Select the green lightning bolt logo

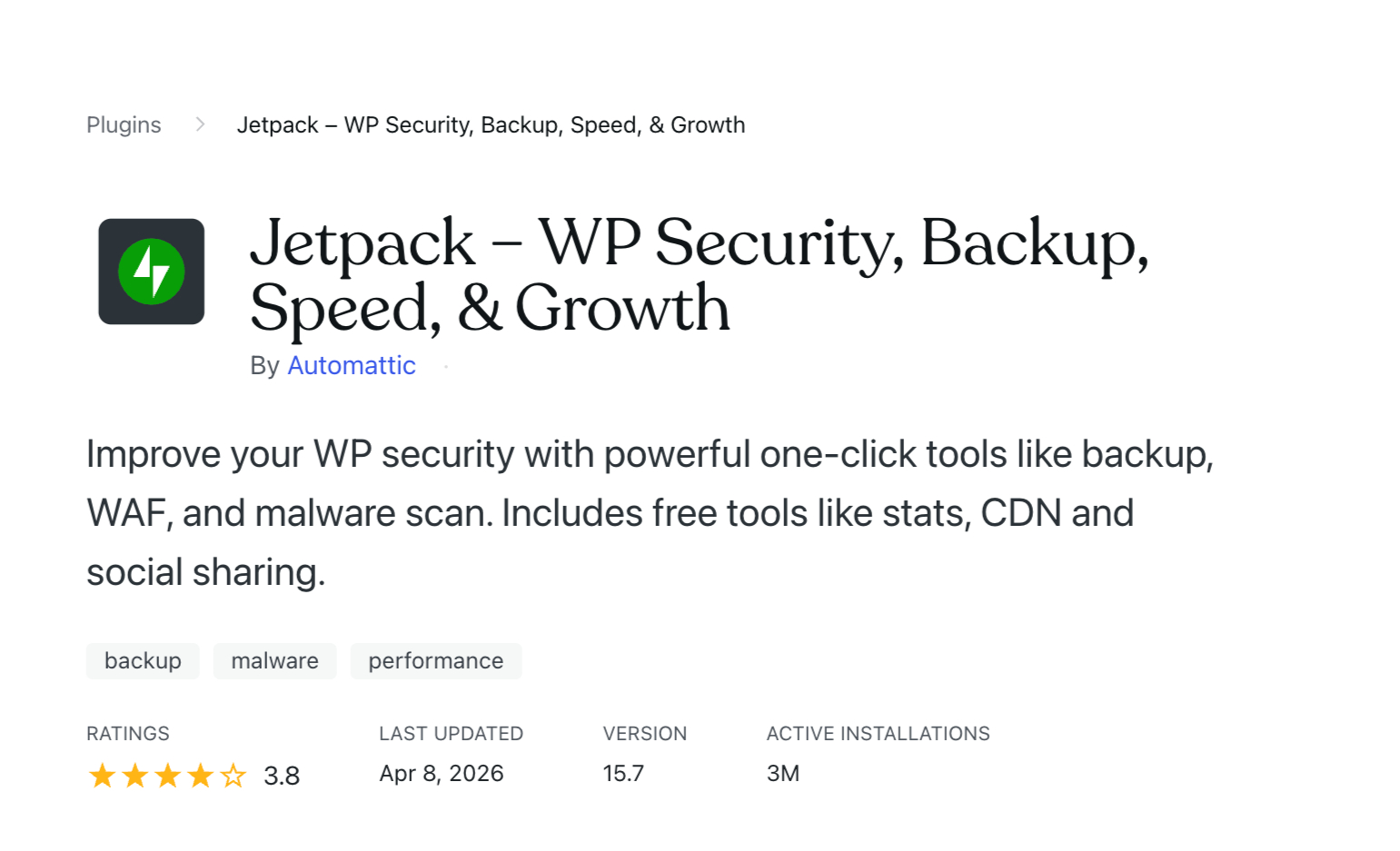pyautogui.click(x=151, y=271)
